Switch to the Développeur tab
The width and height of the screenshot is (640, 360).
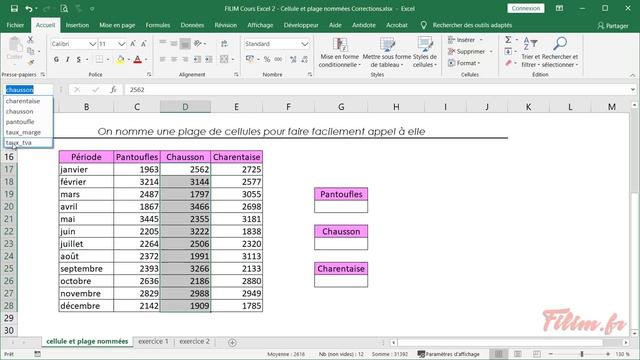[x=301, y=25]
